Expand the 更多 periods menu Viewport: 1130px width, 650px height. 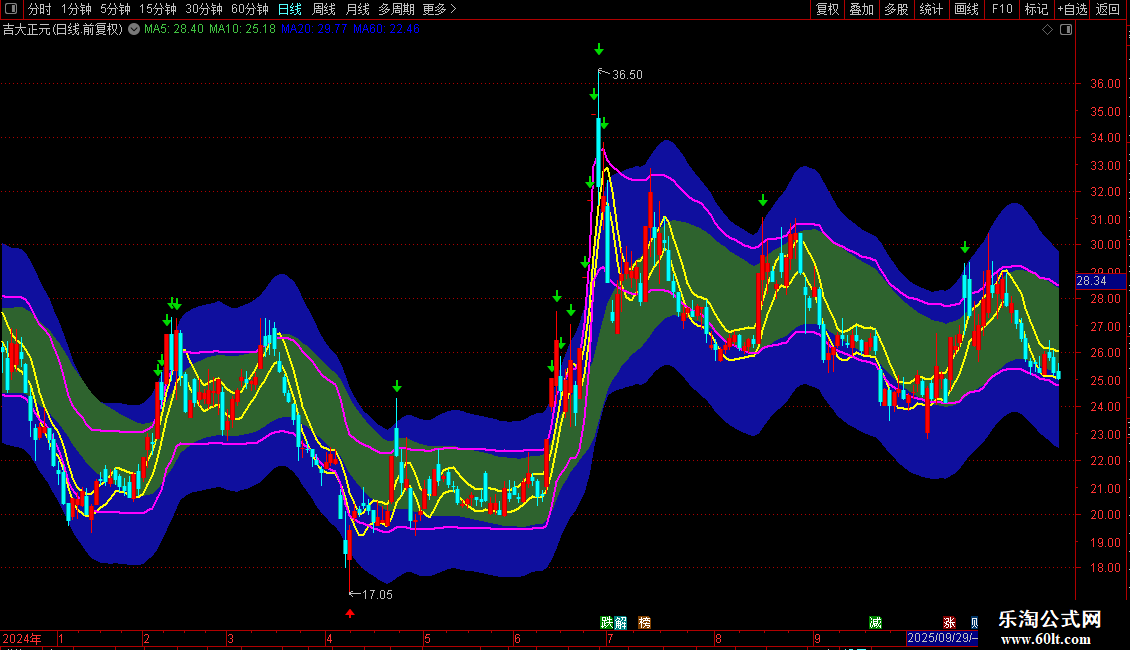pyautogui.click(x=439, y=9)
